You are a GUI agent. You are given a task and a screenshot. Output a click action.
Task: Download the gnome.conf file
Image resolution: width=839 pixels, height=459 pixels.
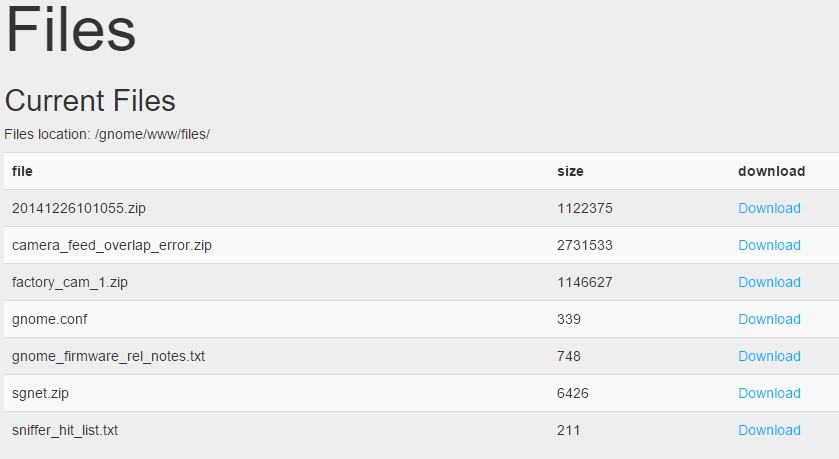pos(769,319)
